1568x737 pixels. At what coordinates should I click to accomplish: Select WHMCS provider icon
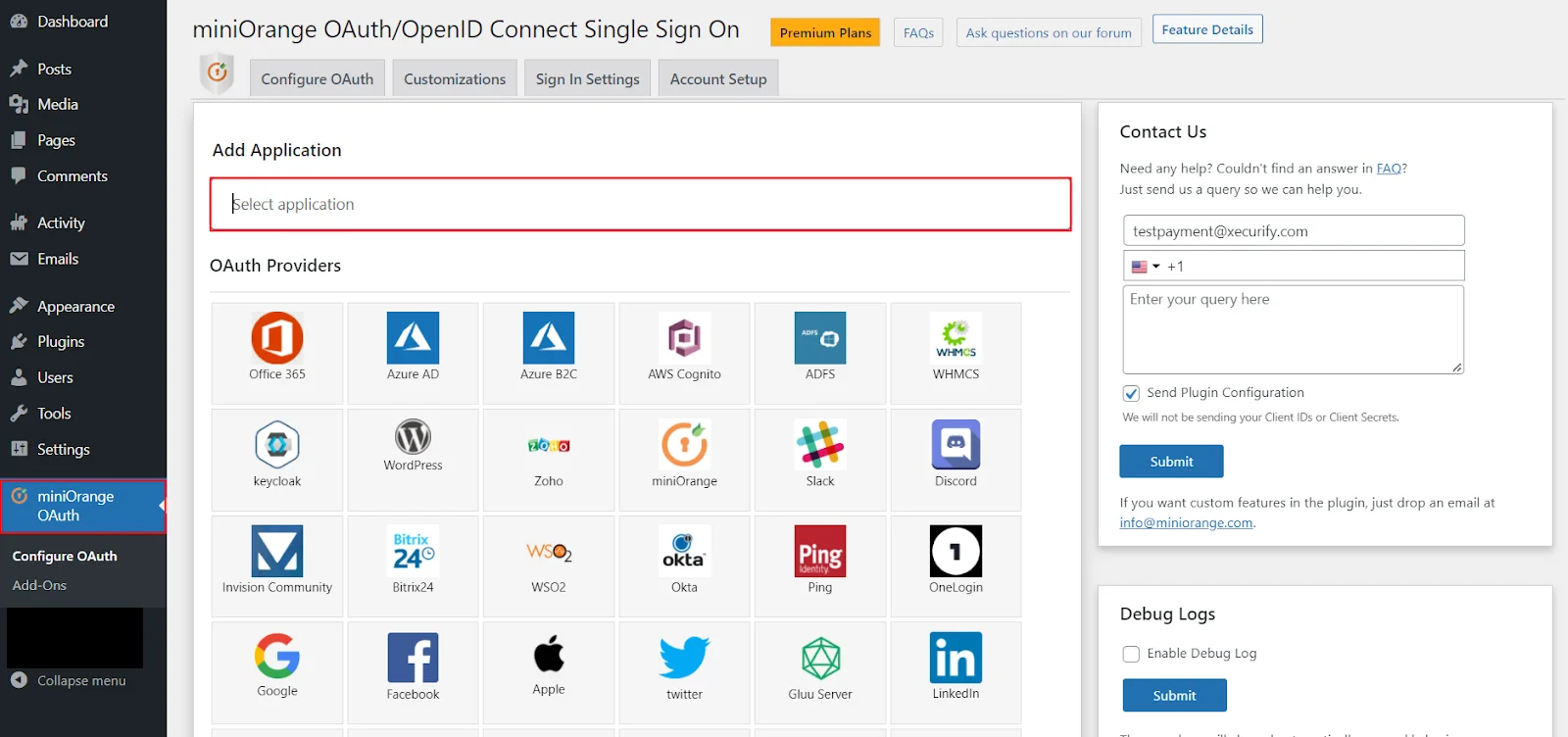pos(955,338)
